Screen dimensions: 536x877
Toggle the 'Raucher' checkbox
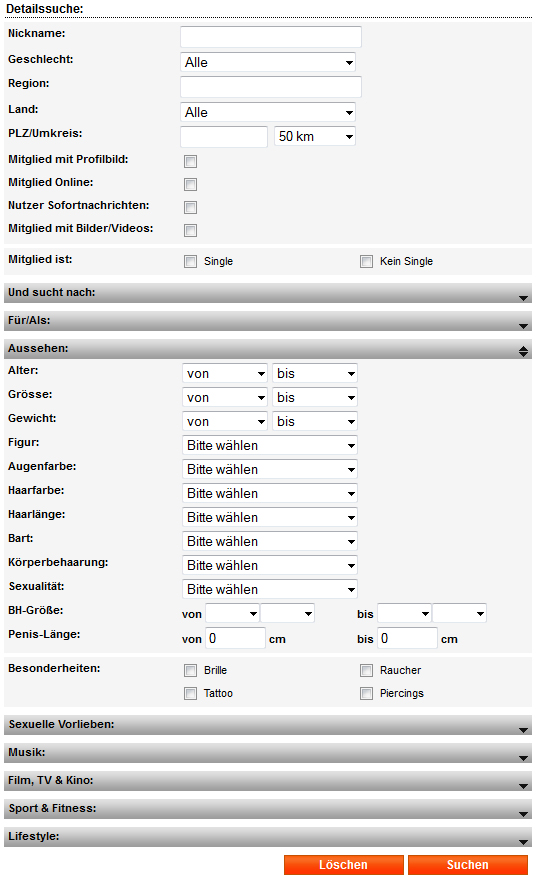[366, 670]
